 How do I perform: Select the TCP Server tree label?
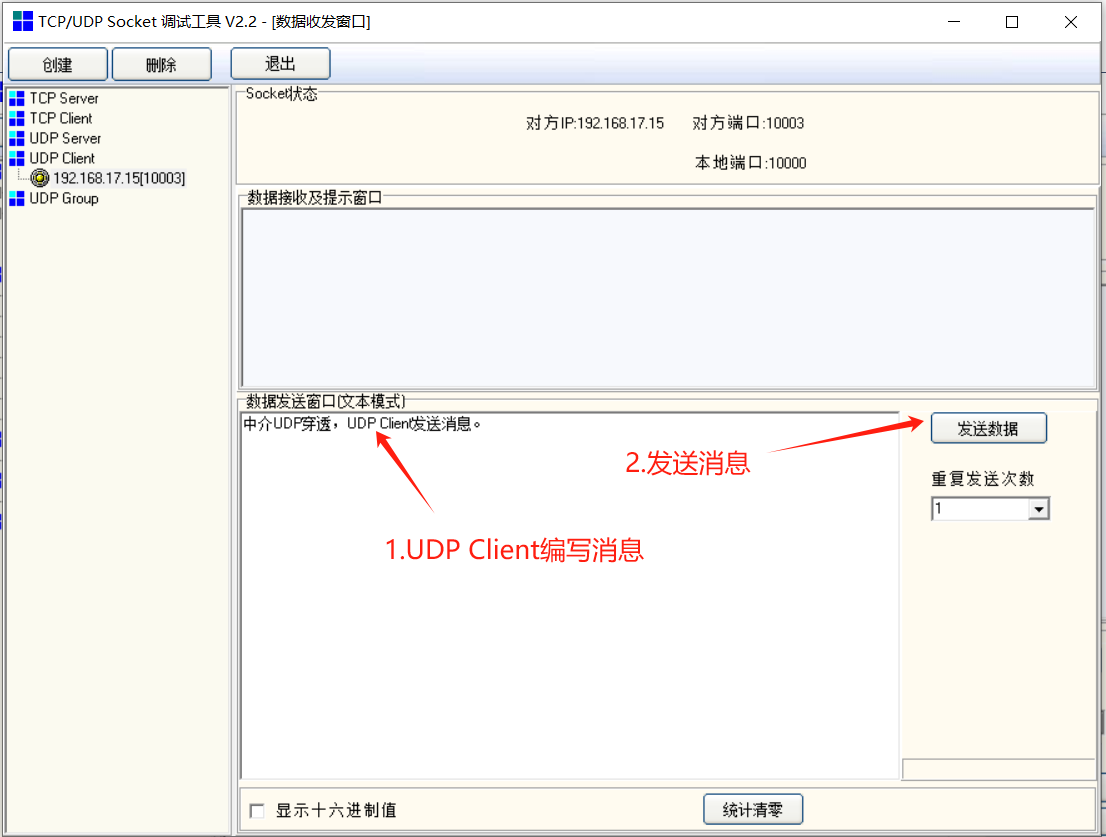coord(64,98)
